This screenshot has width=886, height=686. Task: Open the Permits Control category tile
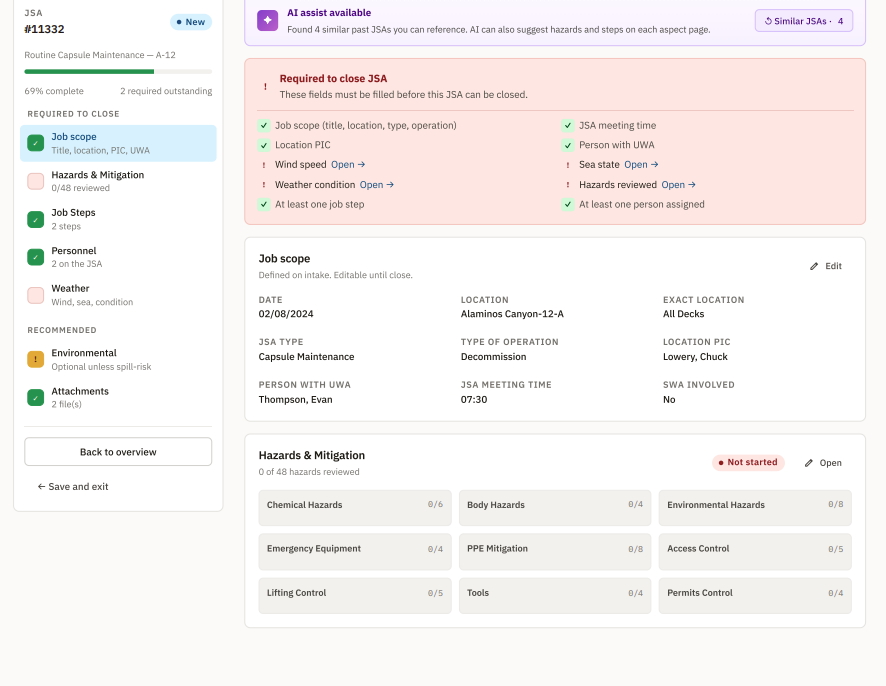(x=755, y=596)
